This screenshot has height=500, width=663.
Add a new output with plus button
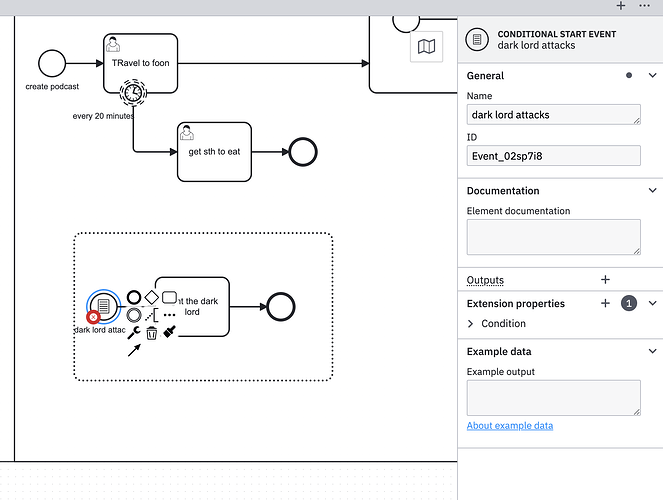604,280
